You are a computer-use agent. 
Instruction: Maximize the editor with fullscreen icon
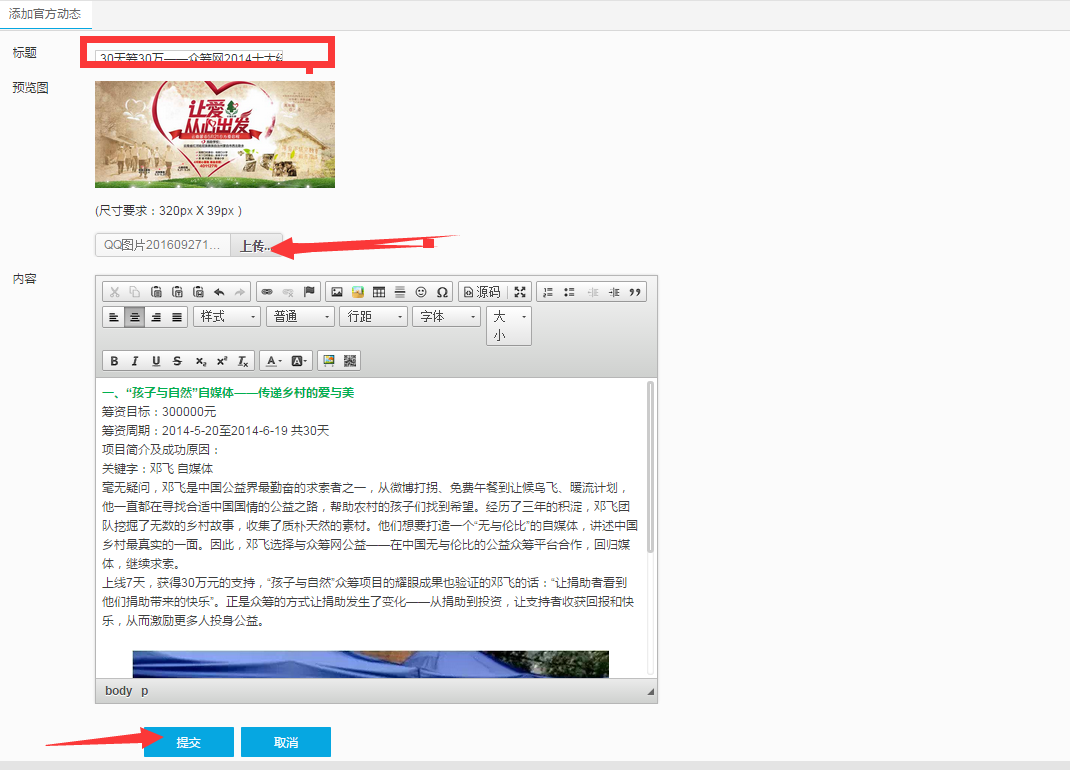pyautogui.click(x=520, y=292)
